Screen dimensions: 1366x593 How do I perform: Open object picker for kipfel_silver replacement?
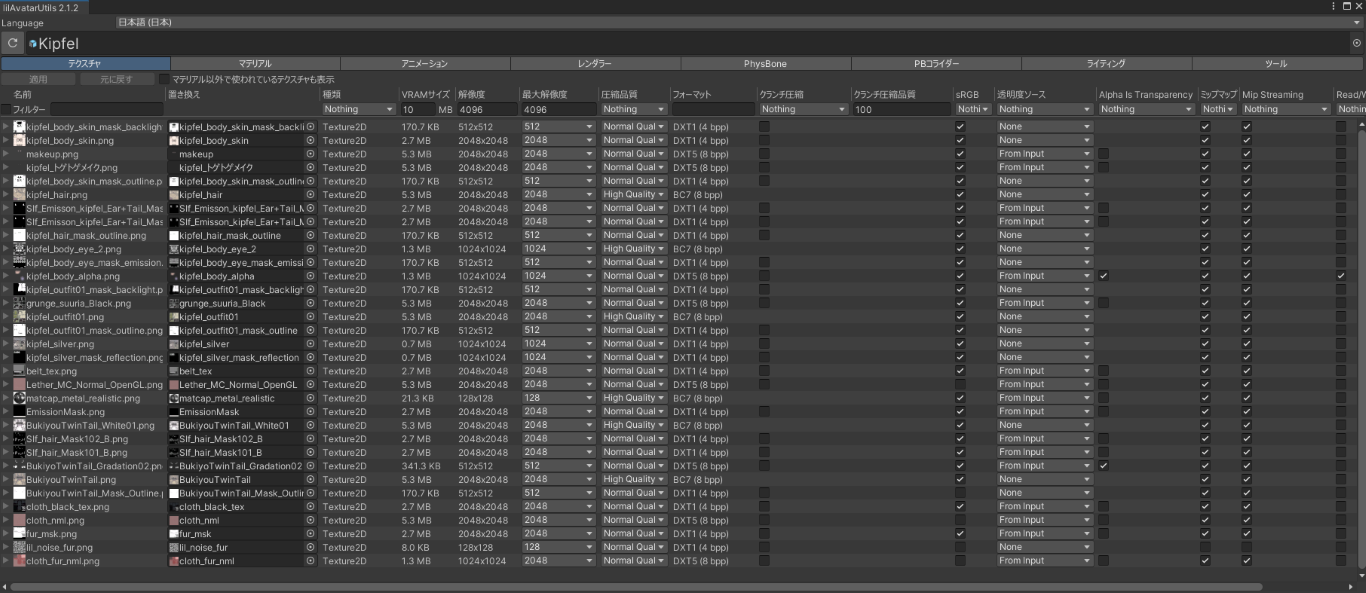pos(310,344)
